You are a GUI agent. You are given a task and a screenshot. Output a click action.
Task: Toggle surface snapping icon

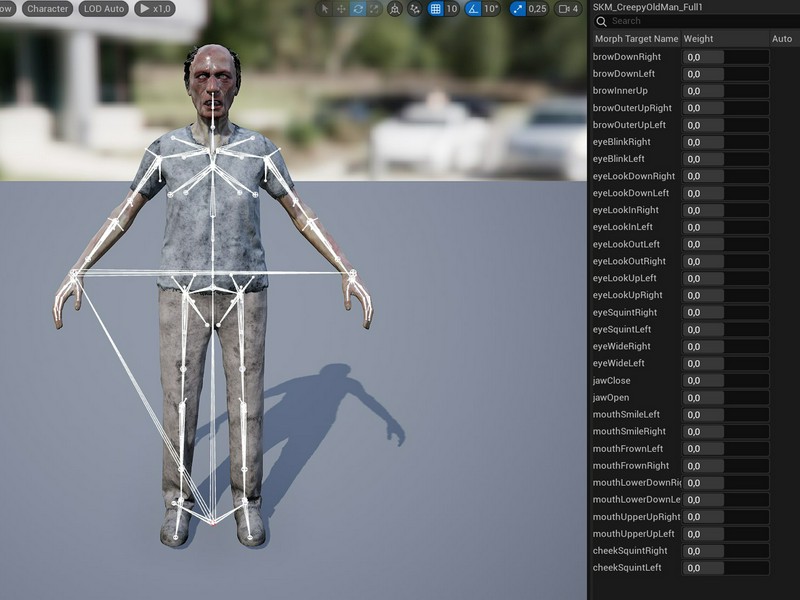coord(415,9)
